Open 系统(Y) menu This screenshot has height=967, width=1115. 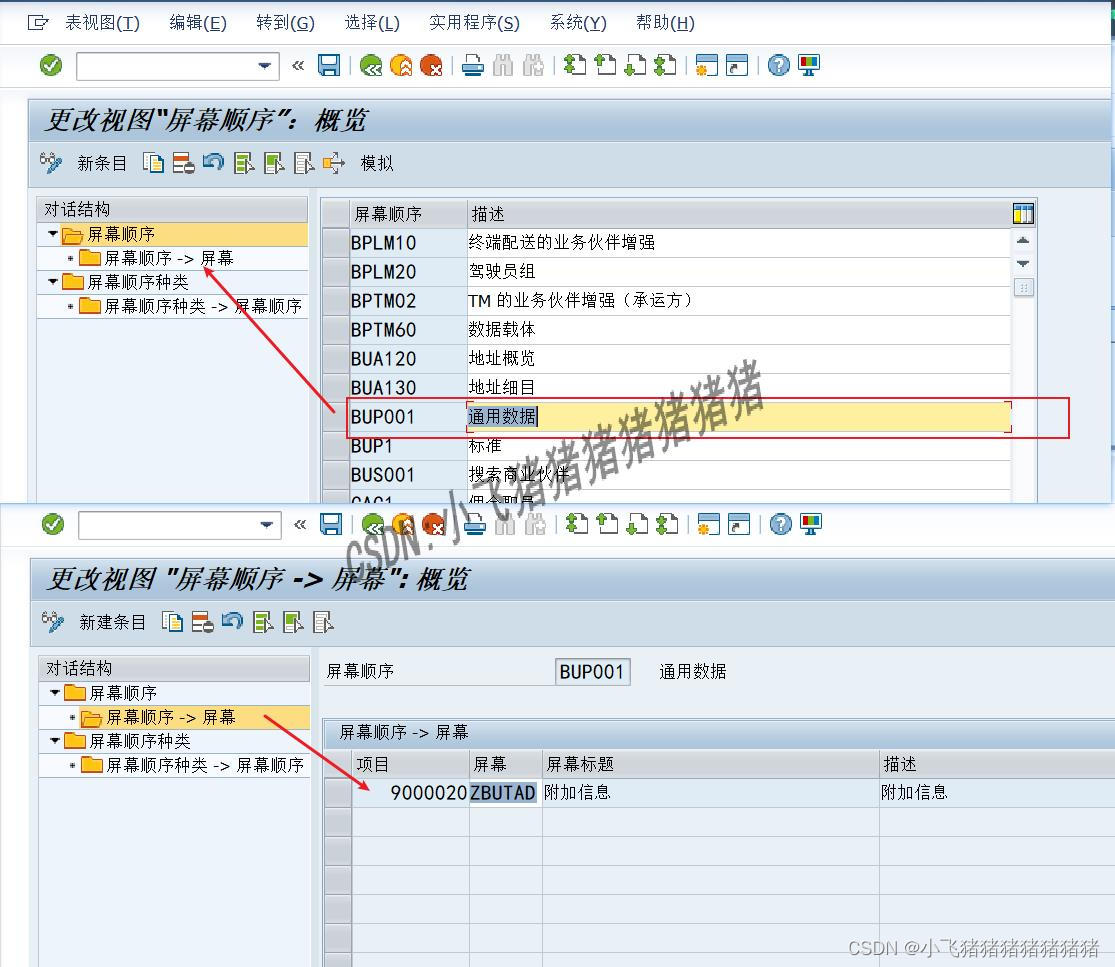[x=578, y=23]
